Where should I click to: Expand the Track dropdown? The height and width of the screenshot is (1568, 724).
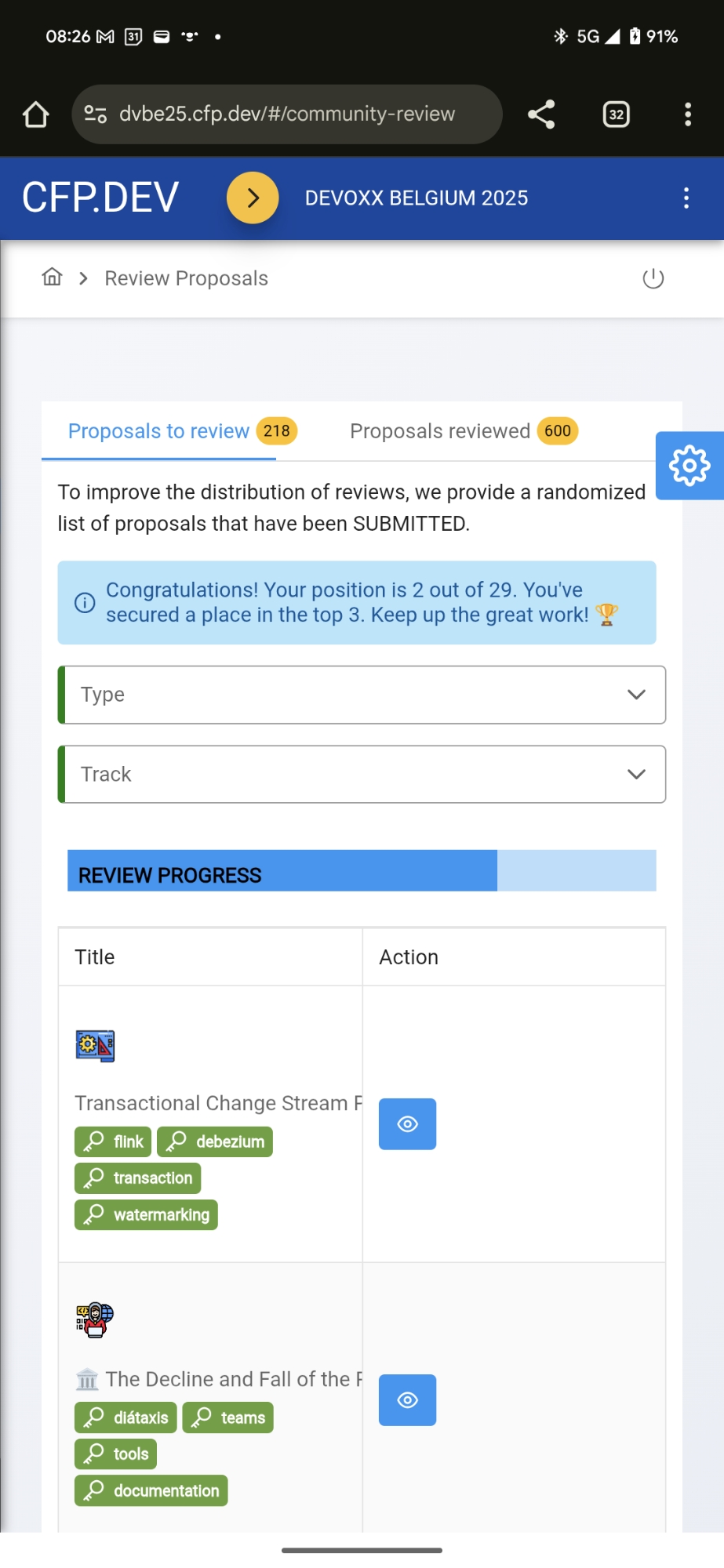[362, 775]
